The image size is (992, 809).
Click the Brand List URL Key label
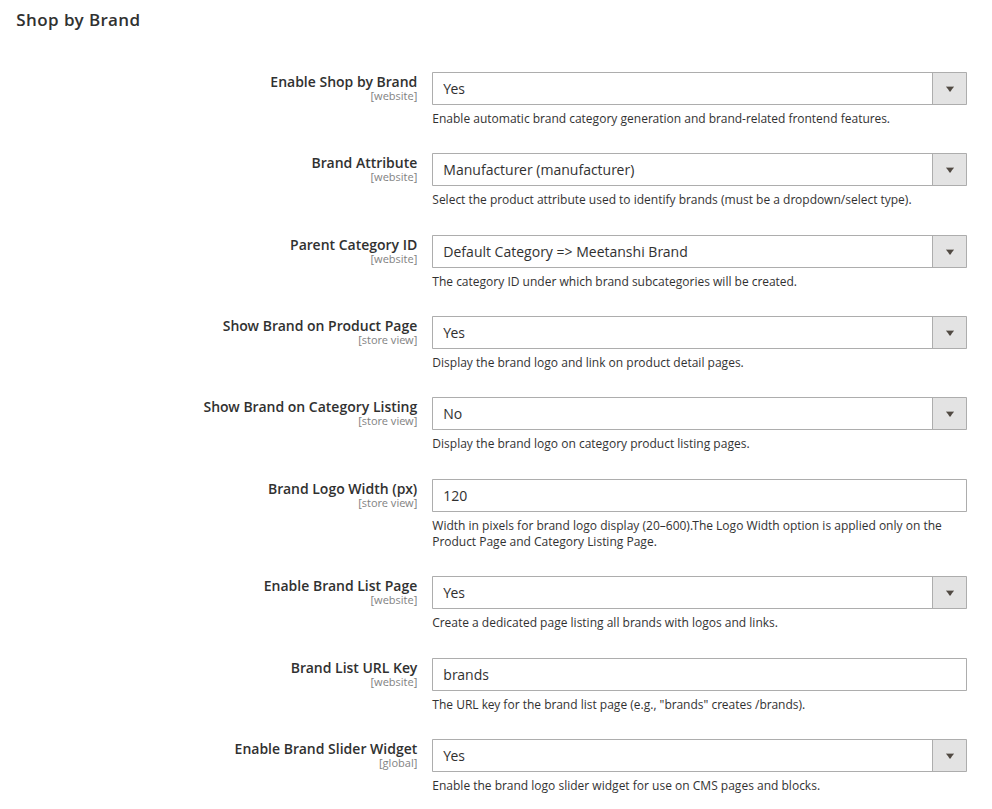pos(354,668)
